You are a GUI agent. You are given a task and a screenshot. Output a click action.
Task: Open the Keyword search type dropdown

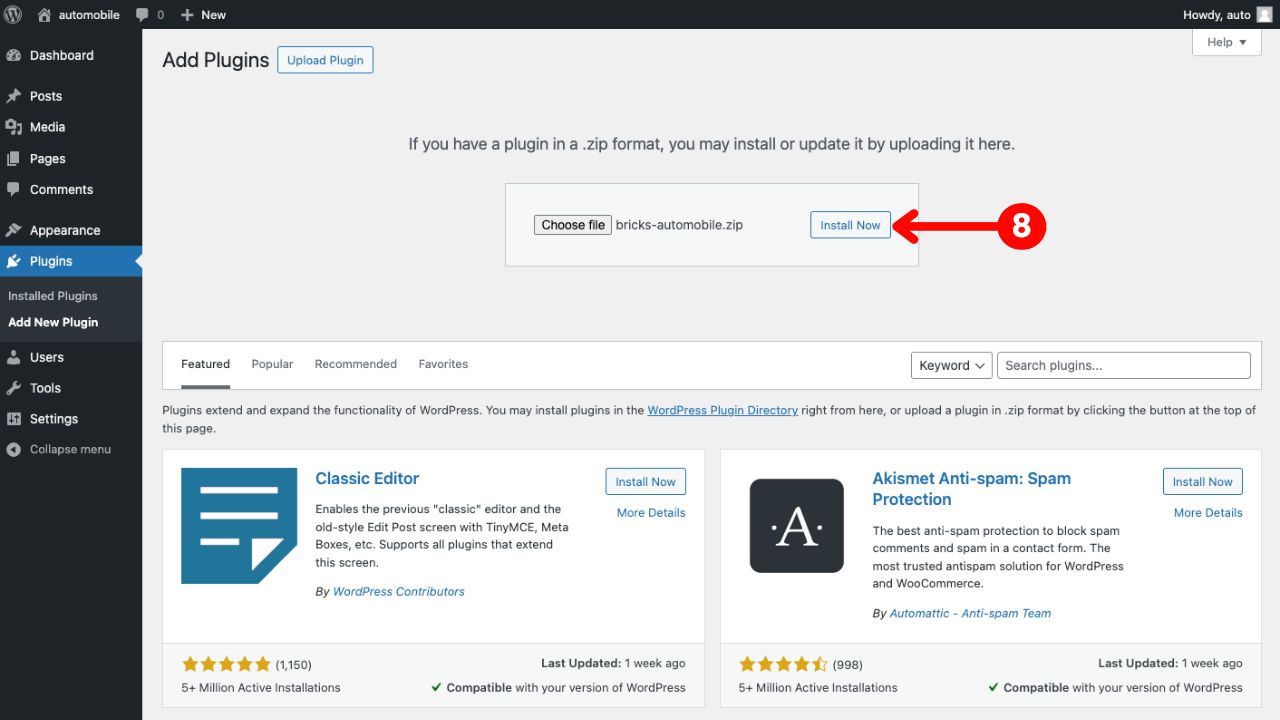pos(951,365)
